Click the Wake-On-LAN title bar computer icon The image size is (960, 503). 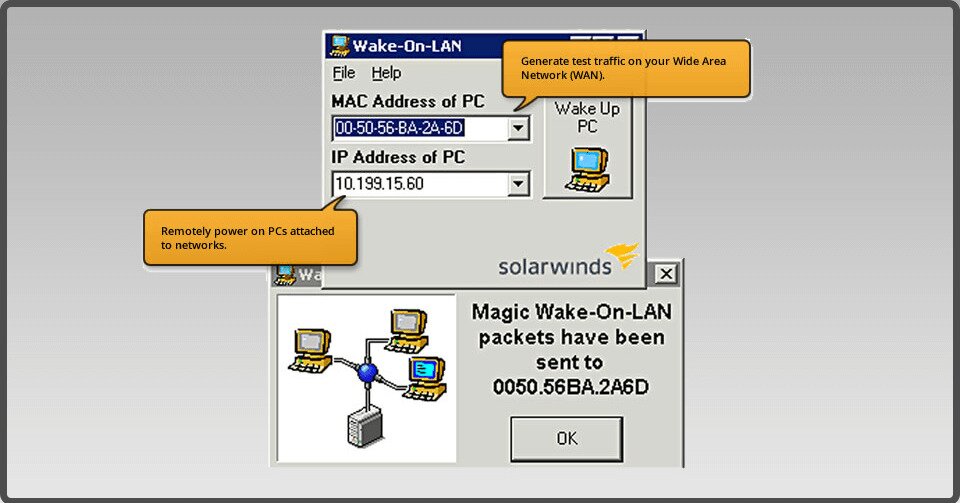(339, 45)
